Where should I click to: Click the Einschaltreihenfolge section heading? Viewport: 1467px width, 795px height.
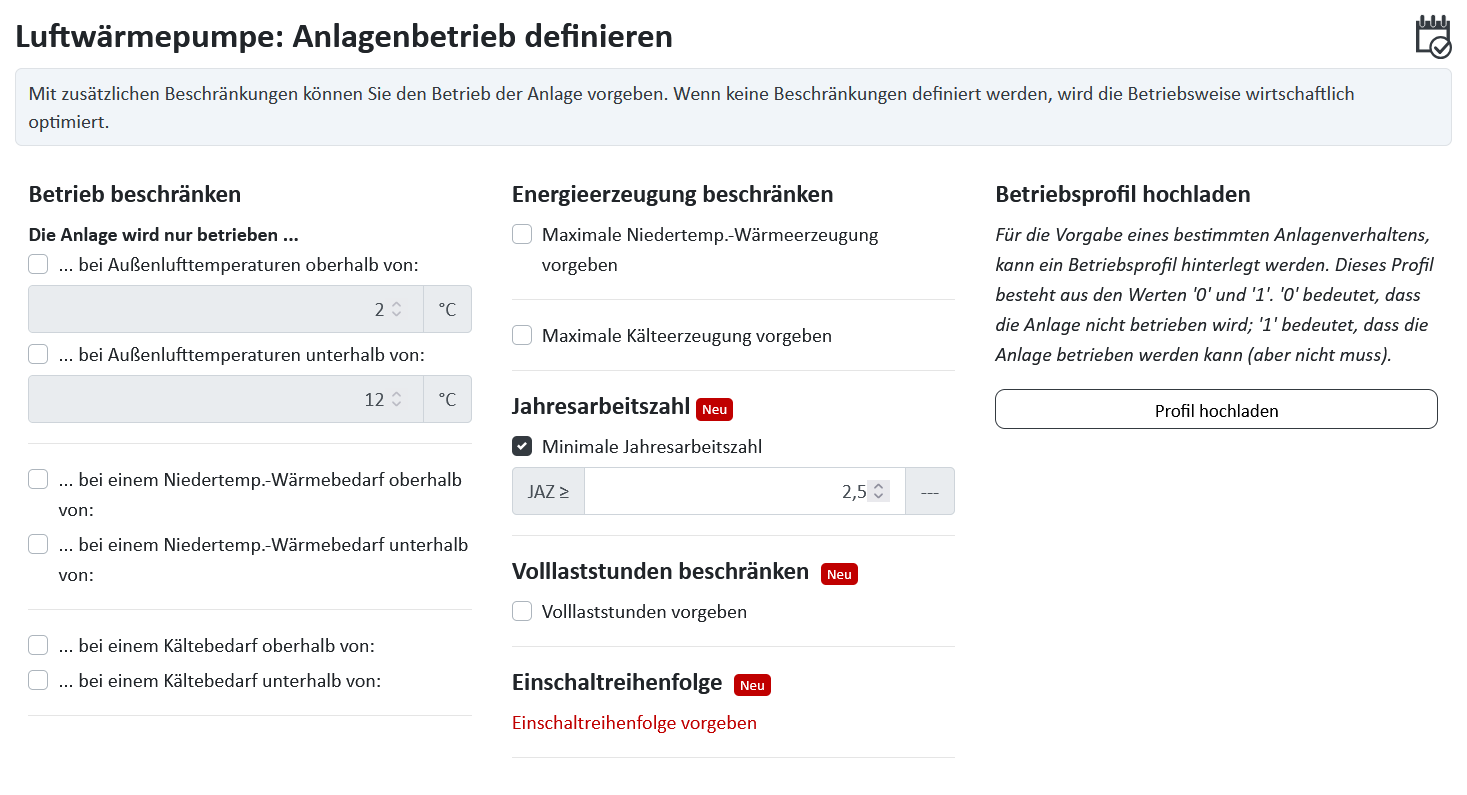click(x=617, y=682)
